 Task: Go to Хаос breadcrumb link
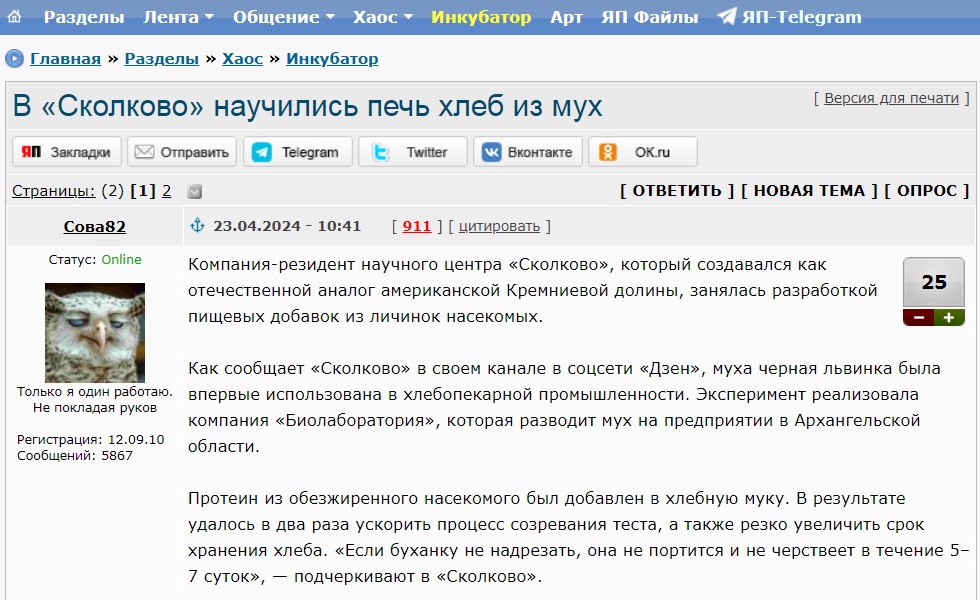tap(242, 59)
